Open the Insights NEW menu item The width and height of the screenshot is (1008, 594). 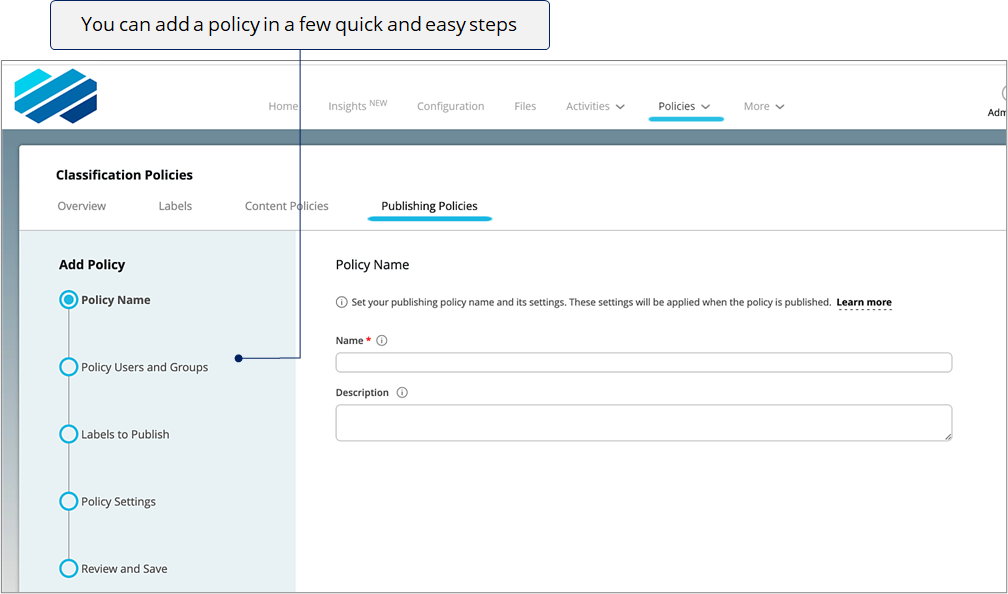[x=357, y=105]
